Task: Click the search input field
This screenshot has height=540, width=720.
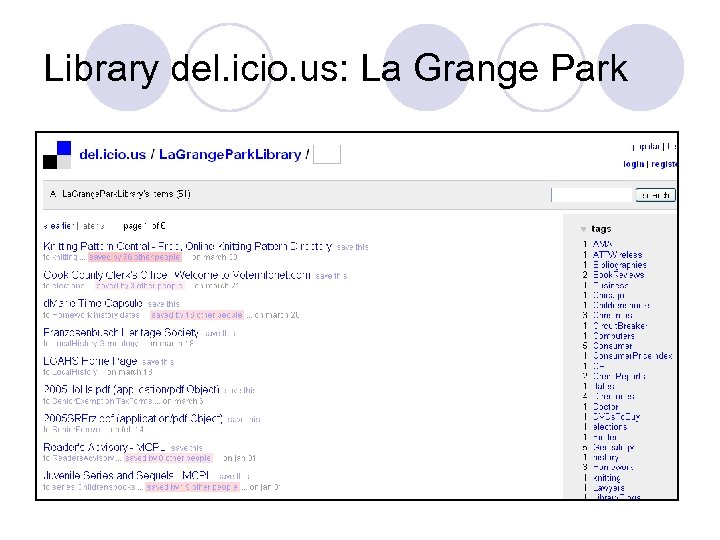Action: [x=591, y=195]
